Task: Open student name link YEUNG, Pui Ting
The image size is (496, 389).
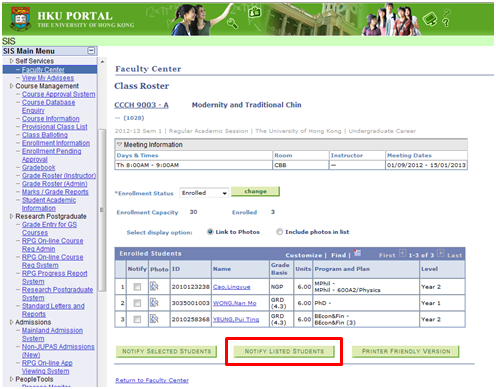Action: pos(236,320)
